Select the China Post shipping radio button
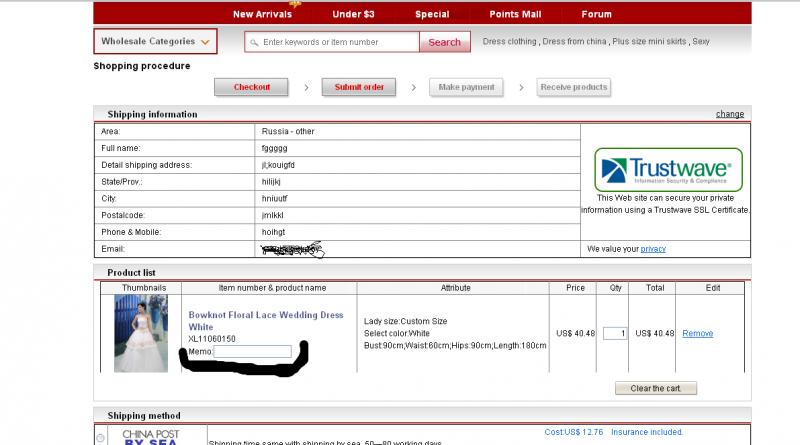Image resolution: width=800 pixels, height=445 pixels. (100, 438)
